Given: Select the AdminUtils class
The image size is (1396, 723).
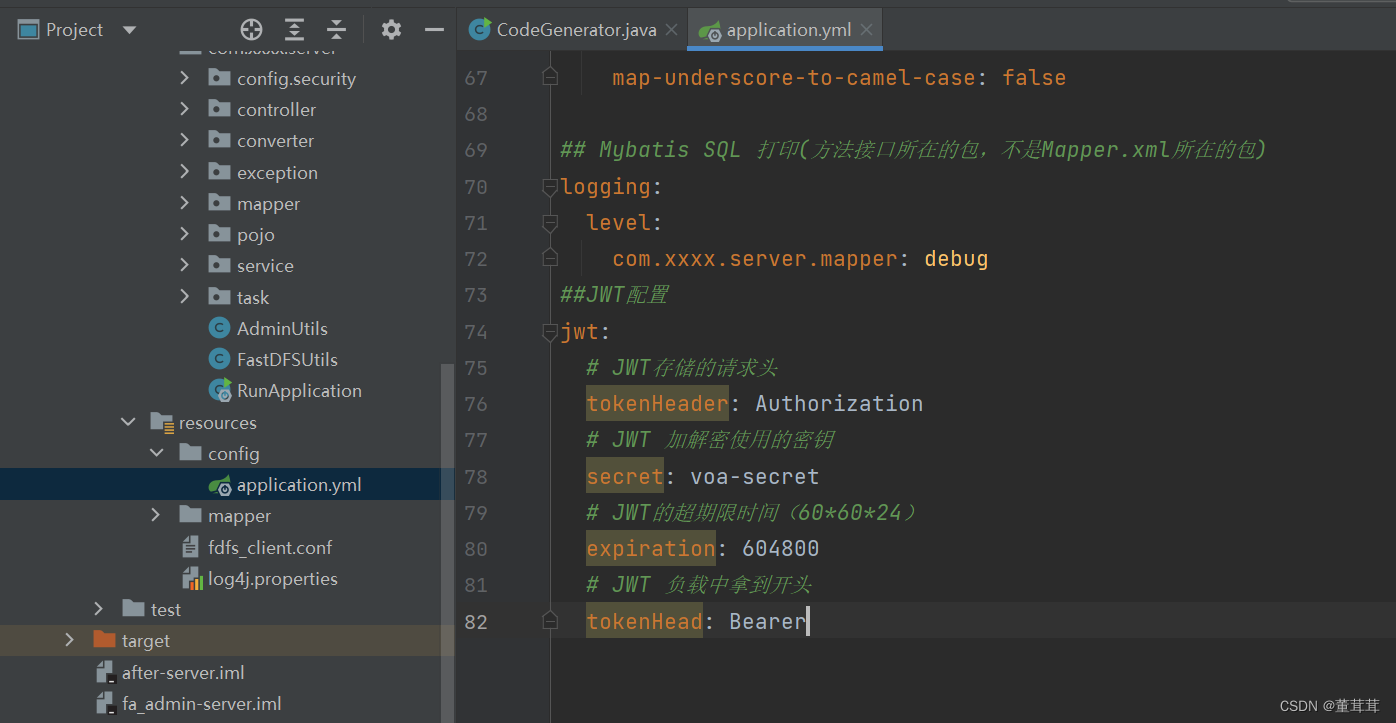Looking at the screenshot, I should point(282,328).
